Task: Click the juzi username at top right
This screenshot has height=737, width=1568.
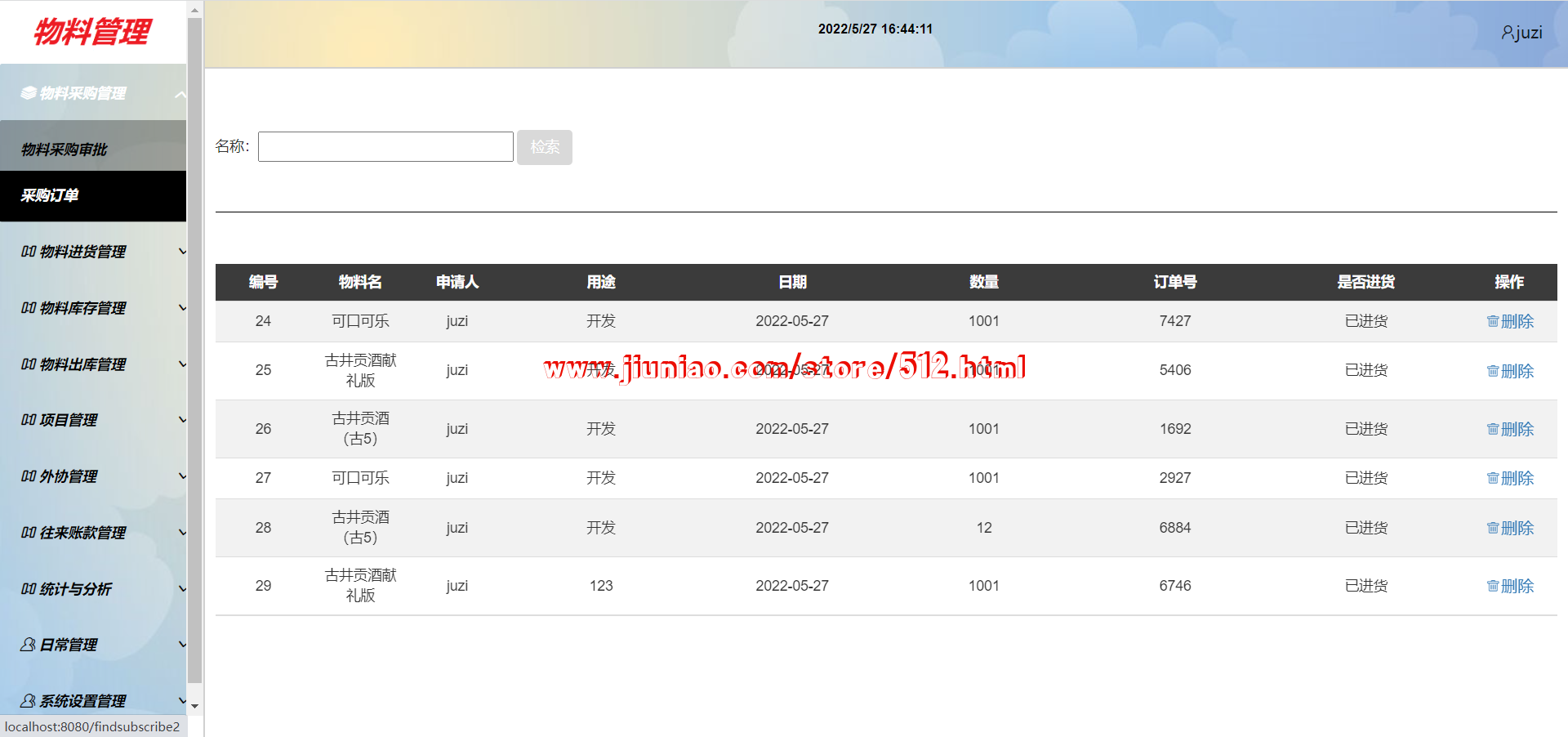Action: pyautogui.click(x=1529, y=33)
